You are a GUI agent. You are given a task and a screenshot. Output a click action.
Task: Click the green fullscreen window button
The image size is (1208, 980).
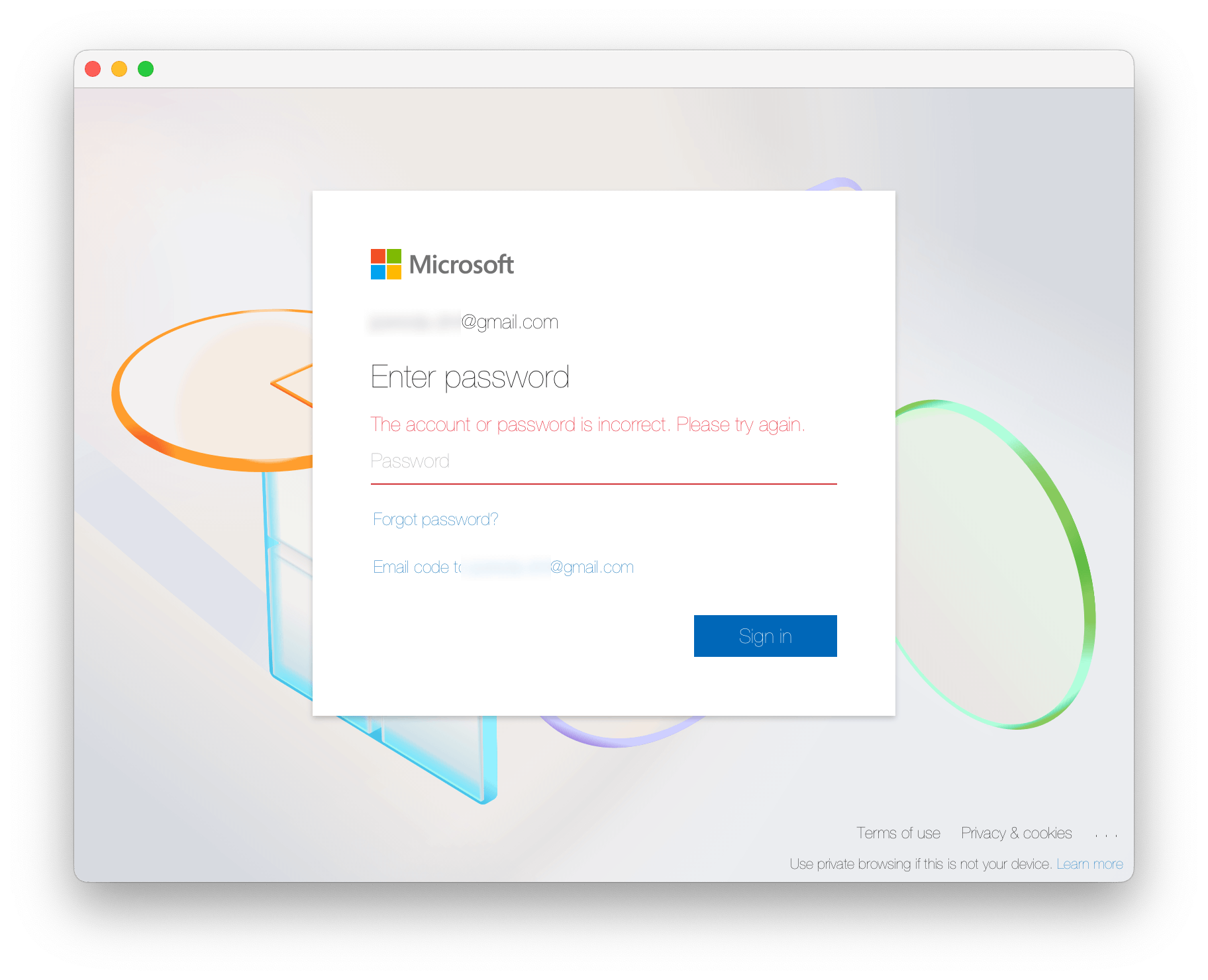tap(146, 69)
